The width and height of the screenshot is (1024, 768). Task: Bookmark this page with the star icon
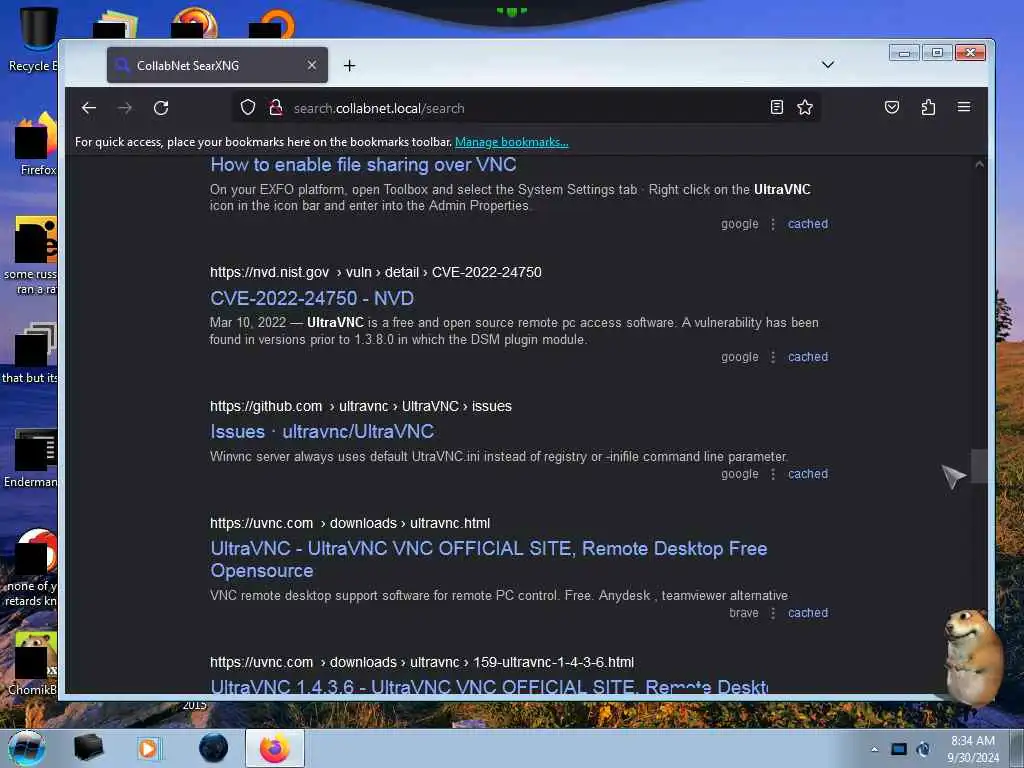coord(805,107)
